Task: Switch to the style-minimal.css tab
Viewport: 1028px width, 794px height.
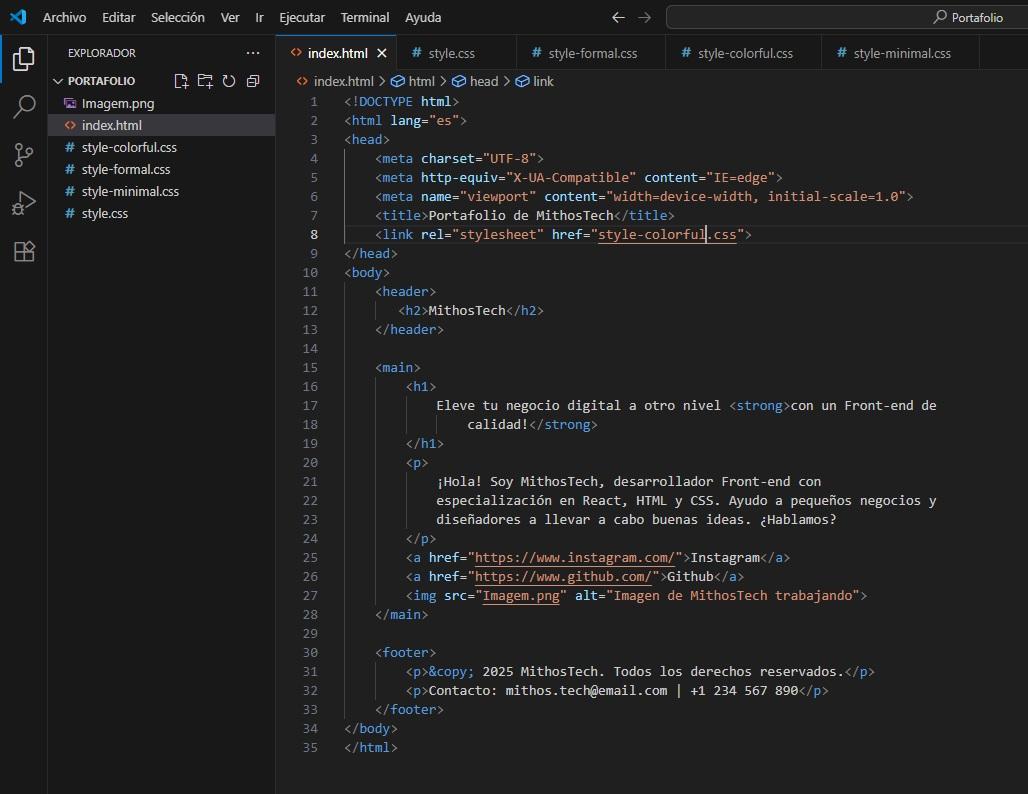Action: pyautogui.click(x=901, y=53)
